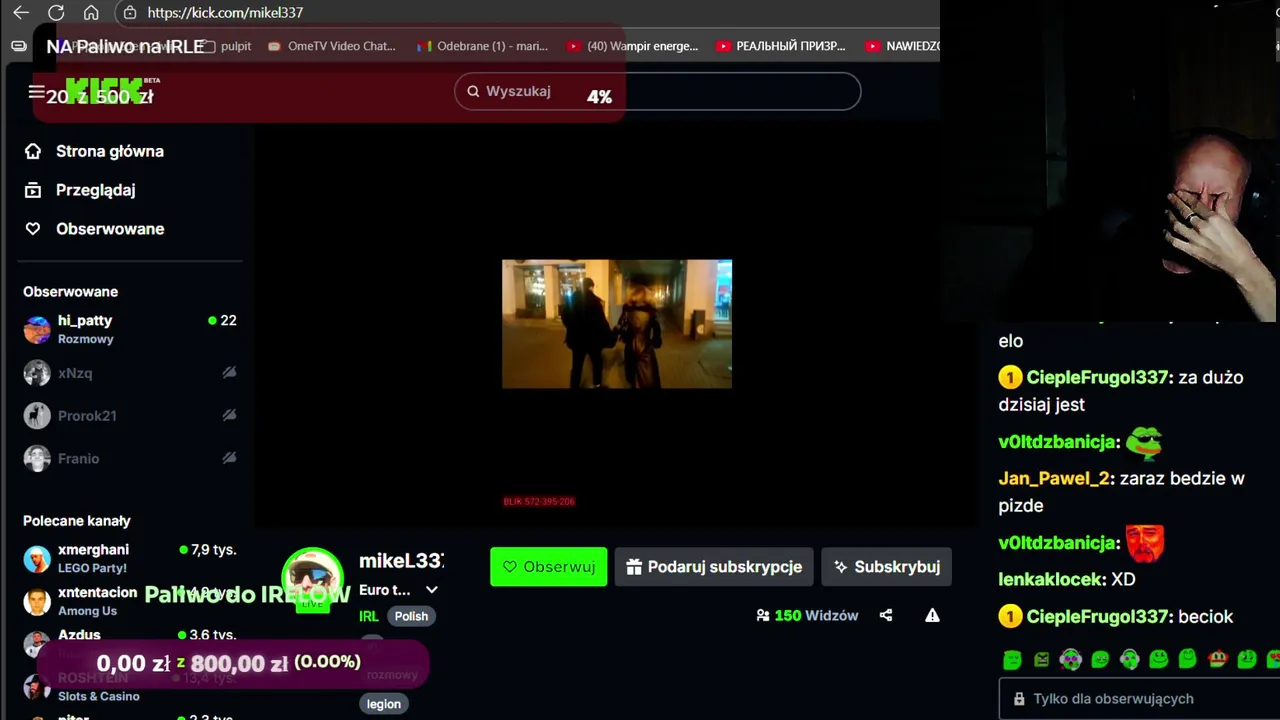Screen dimensions: 1280x720
Task: Click the chat input 'Tylko dla obserwujących'
Action: 1139,699
